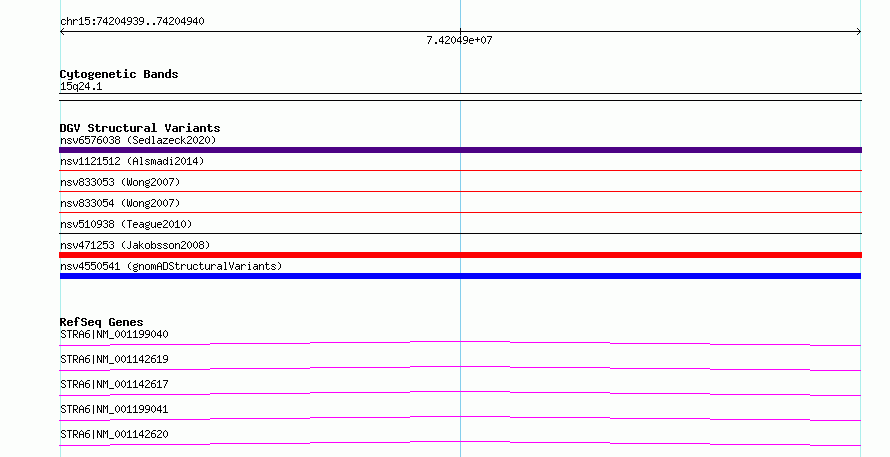Select the RefSeq Genes track title
This screenshot has height=457, width=890.
click(102, 322)
